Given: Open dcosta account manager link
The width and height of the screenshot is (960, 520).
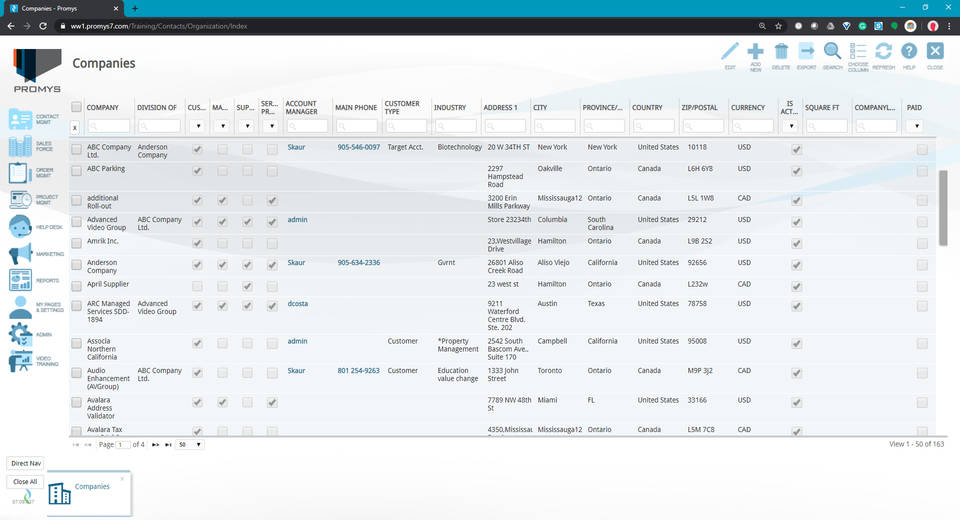Looking at the screenshot, I should (x=298, y=304).
